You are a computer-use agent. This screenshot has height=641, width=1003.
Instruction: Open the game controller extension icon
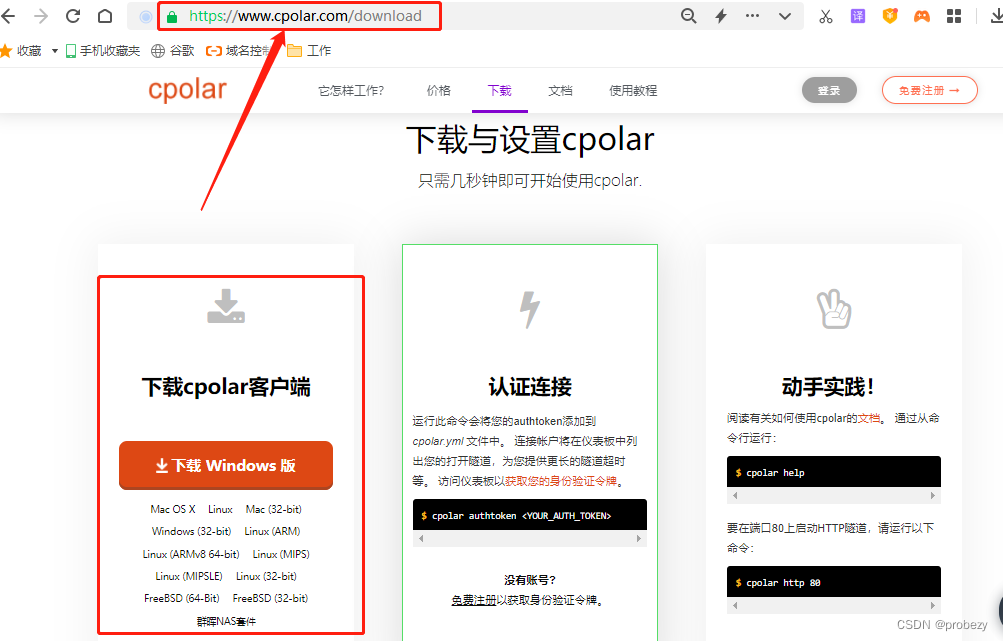pyautogui.click(x=922, y=16)
